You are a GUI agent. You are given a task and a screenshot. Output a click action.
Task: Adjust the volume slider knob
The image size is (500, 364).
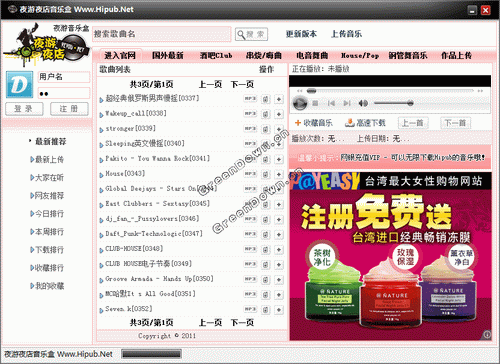pyautogui.click(x=410, y=103)
